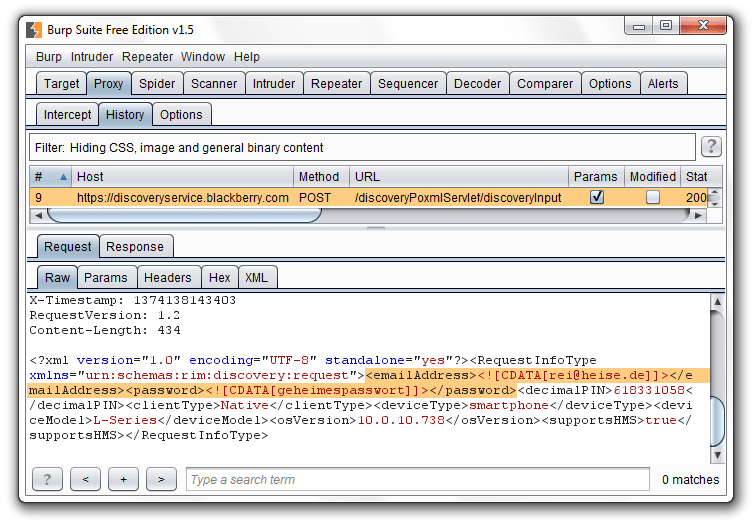Open the main Options tab
Viewport: 753px width, 525px height.
610,84
